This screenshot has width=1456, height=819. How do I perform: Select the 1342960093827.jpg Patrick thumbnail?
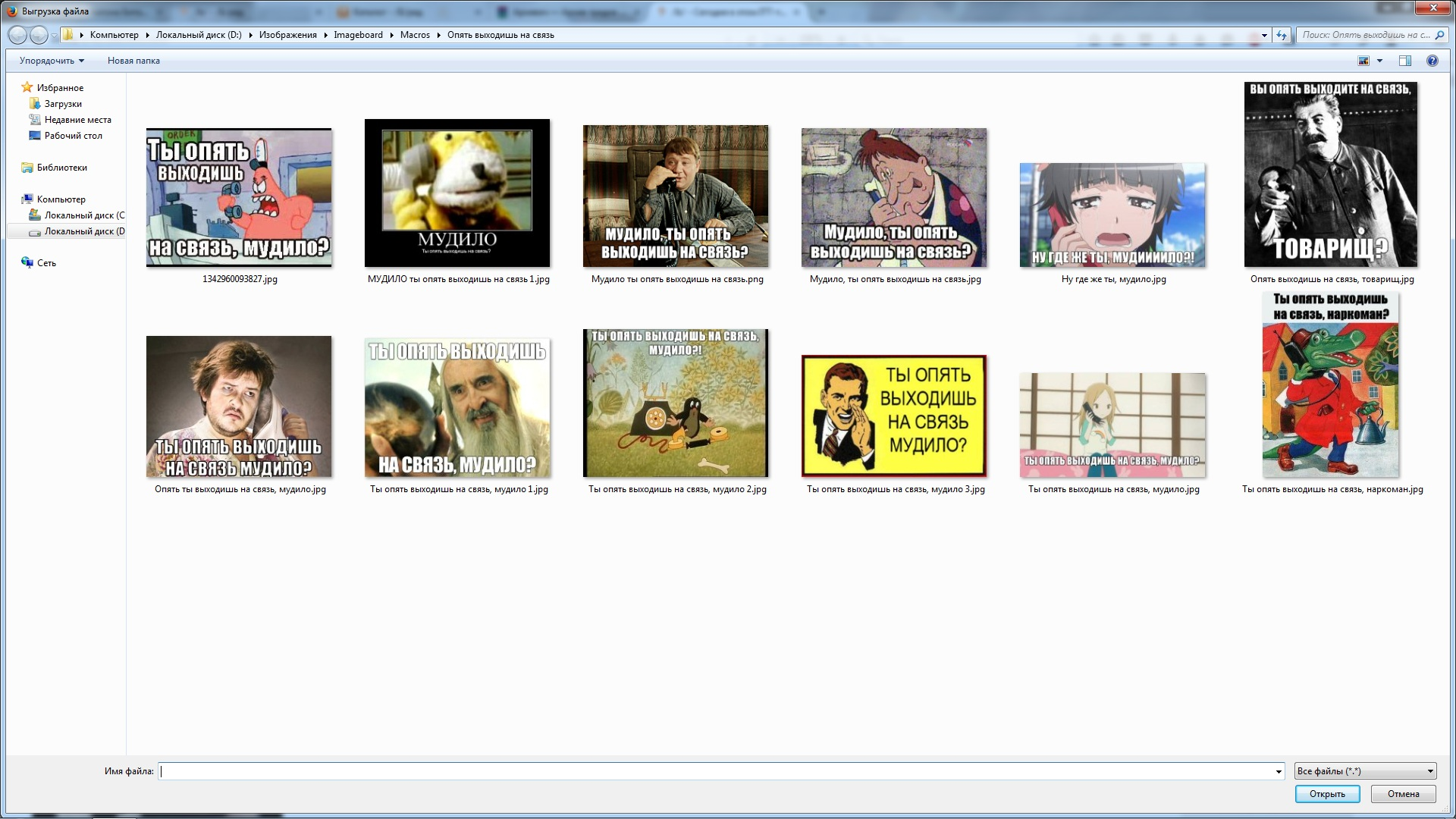pyautogui.click(x=239, y=197)
